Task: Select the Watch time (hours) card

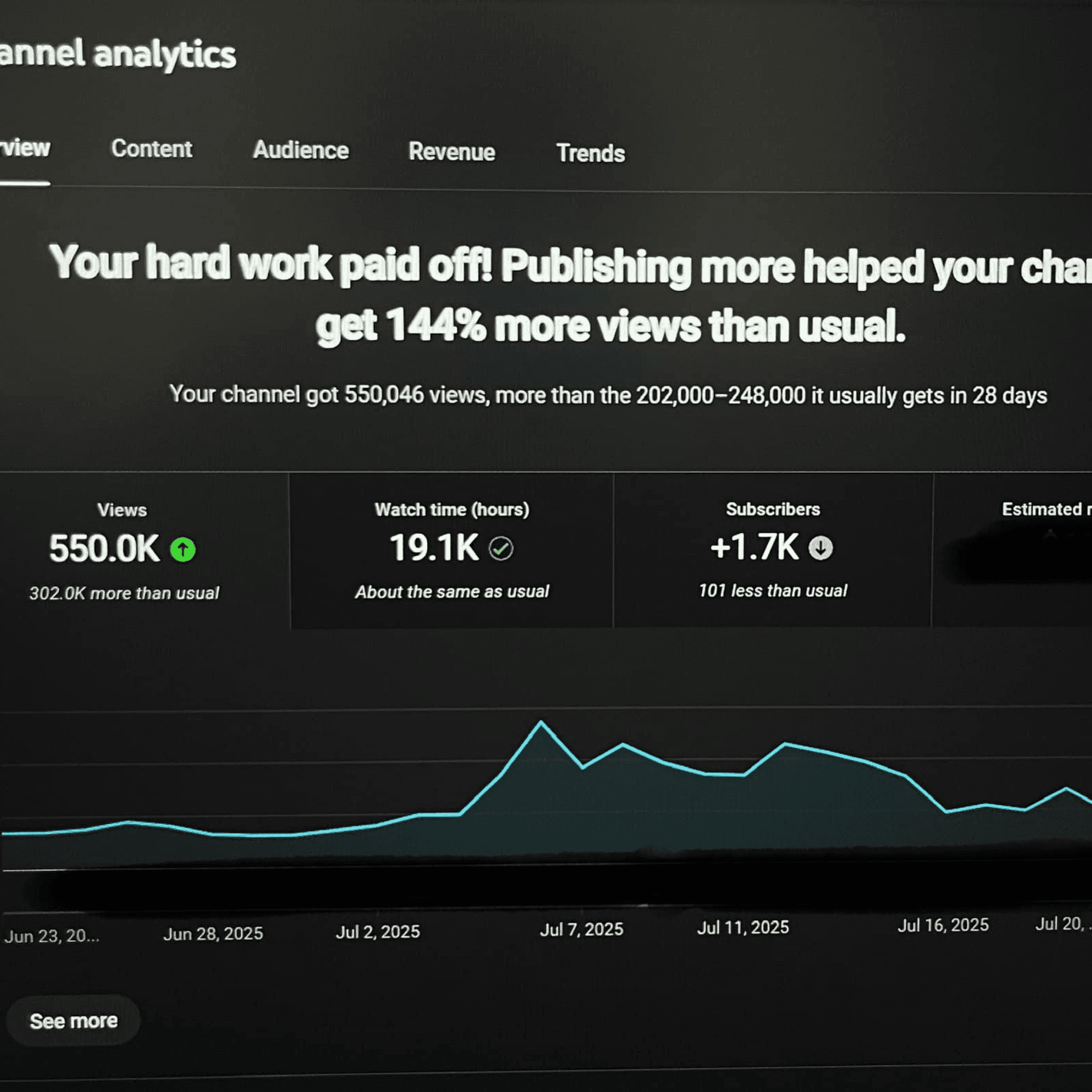Action: (x=452, y=551)
